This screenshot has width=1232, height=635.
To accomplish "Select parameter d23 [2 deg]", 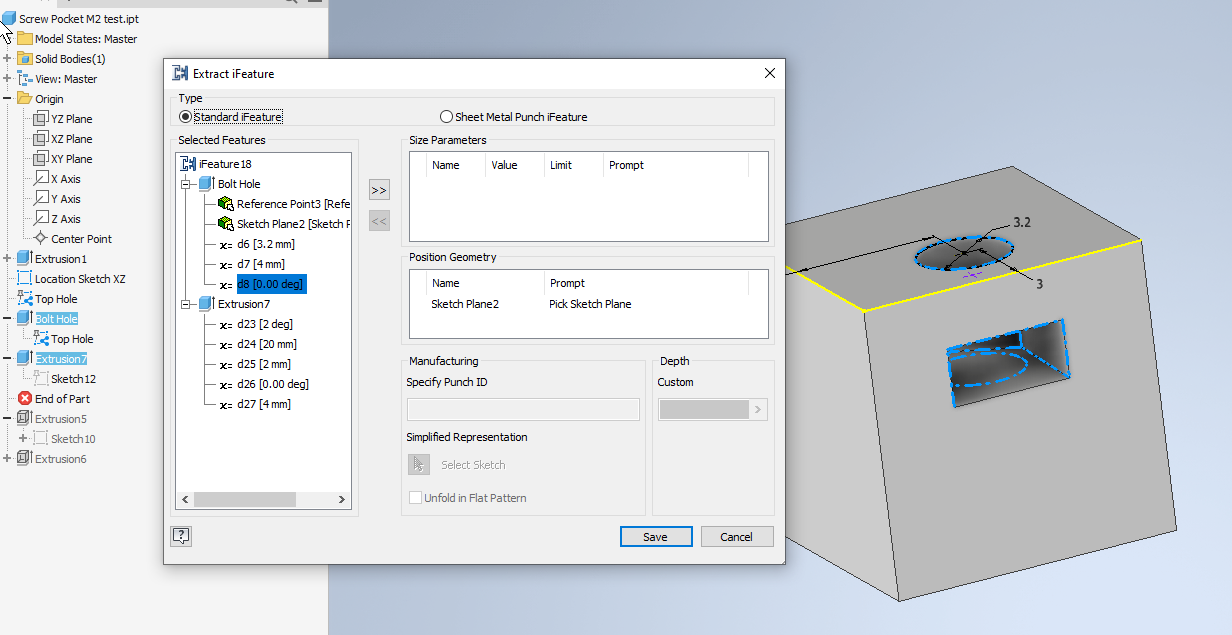I will (265, 324).
